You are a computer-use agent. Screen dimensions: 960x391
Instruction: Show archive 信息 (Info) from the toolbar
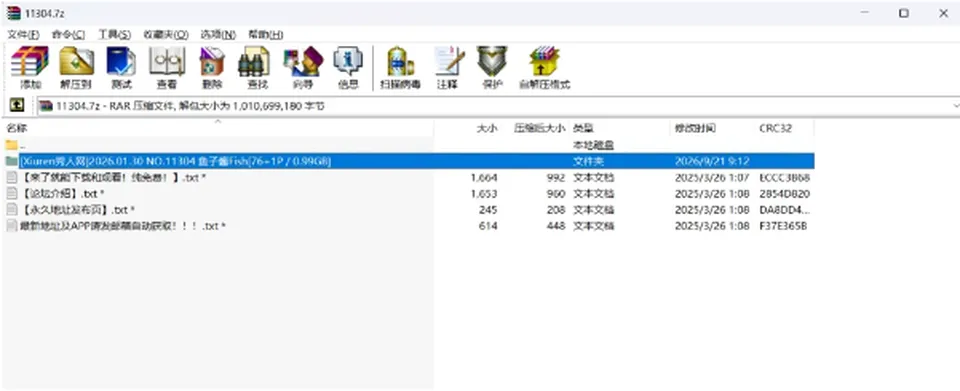point(348,67)
